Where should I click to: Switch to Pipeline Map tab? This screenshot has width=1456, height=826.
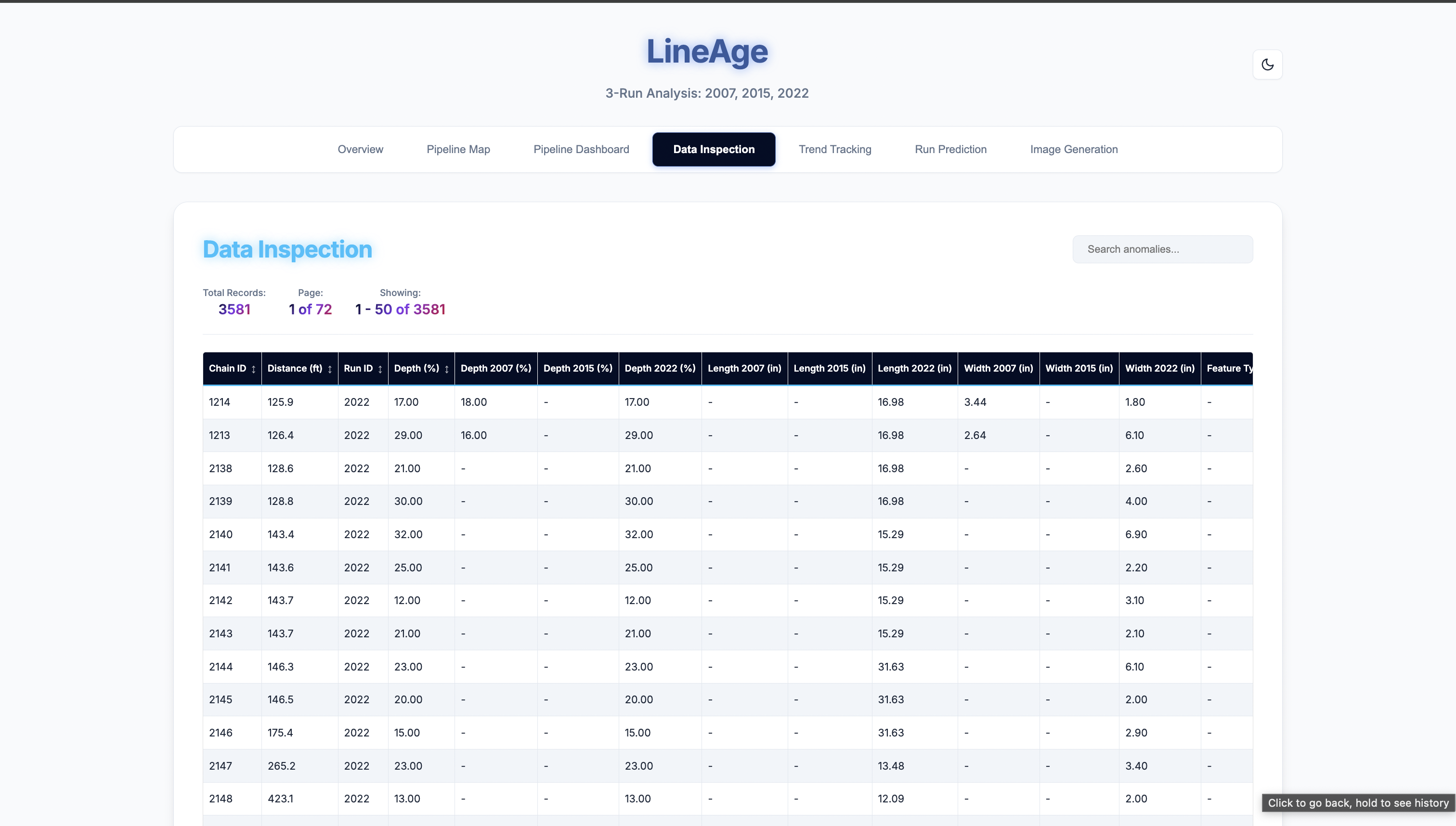(458, 149)
